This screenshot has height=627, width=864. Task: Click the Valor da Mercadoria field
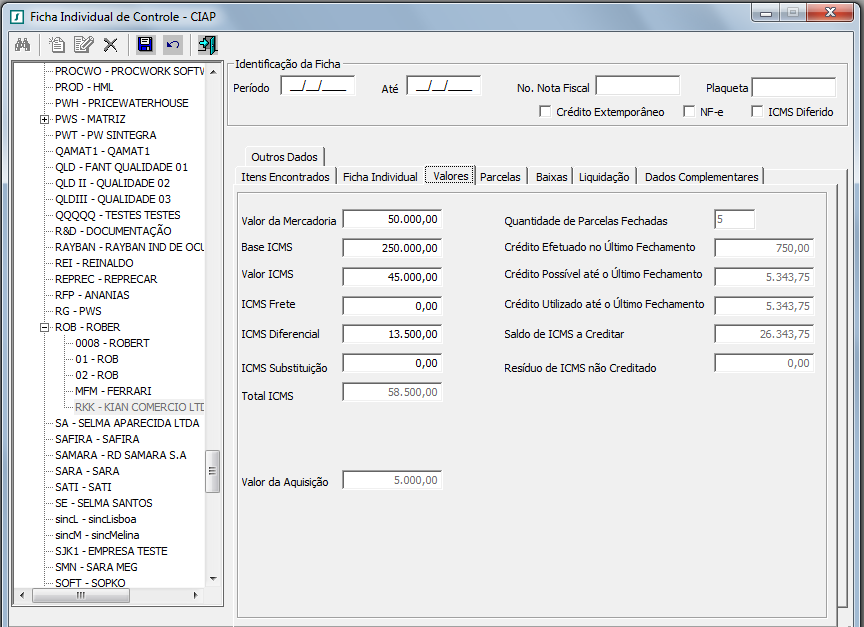click(x=391, y=220)
